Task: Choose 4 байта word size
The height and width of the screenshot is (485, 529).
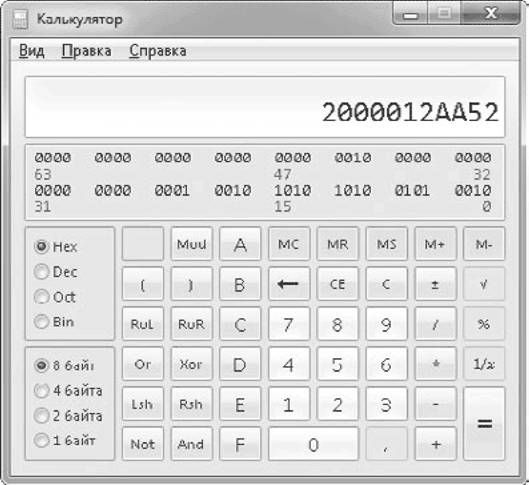Action: pos(68,391)
